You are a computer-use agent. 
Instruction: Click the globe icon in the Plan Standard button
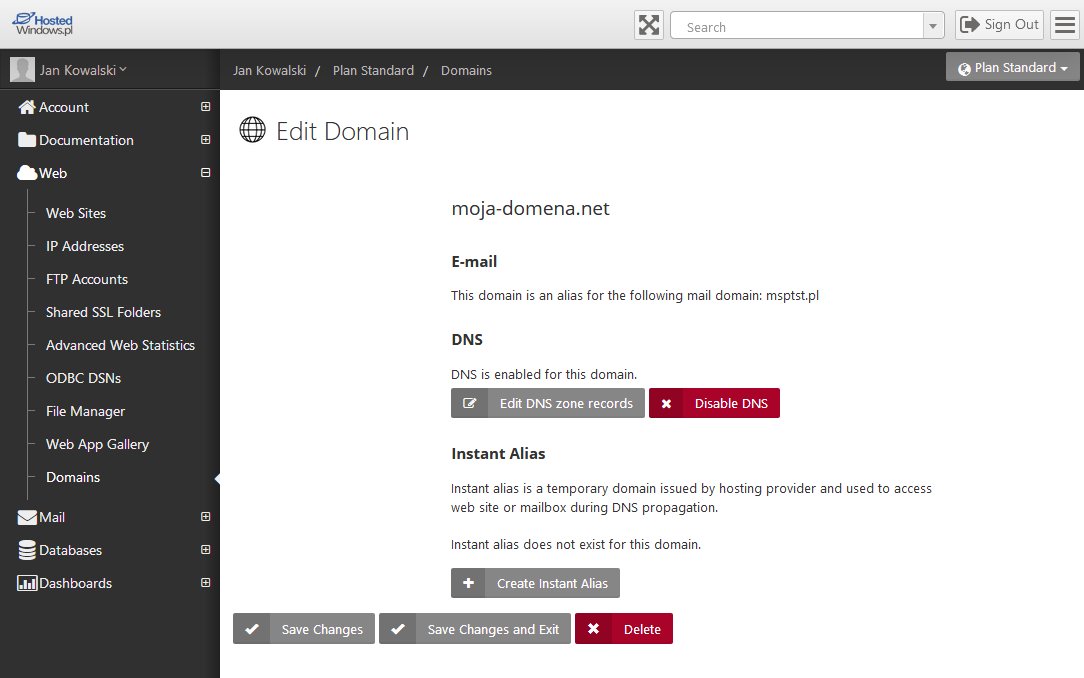pyautogui.click(x=964, y=68)
